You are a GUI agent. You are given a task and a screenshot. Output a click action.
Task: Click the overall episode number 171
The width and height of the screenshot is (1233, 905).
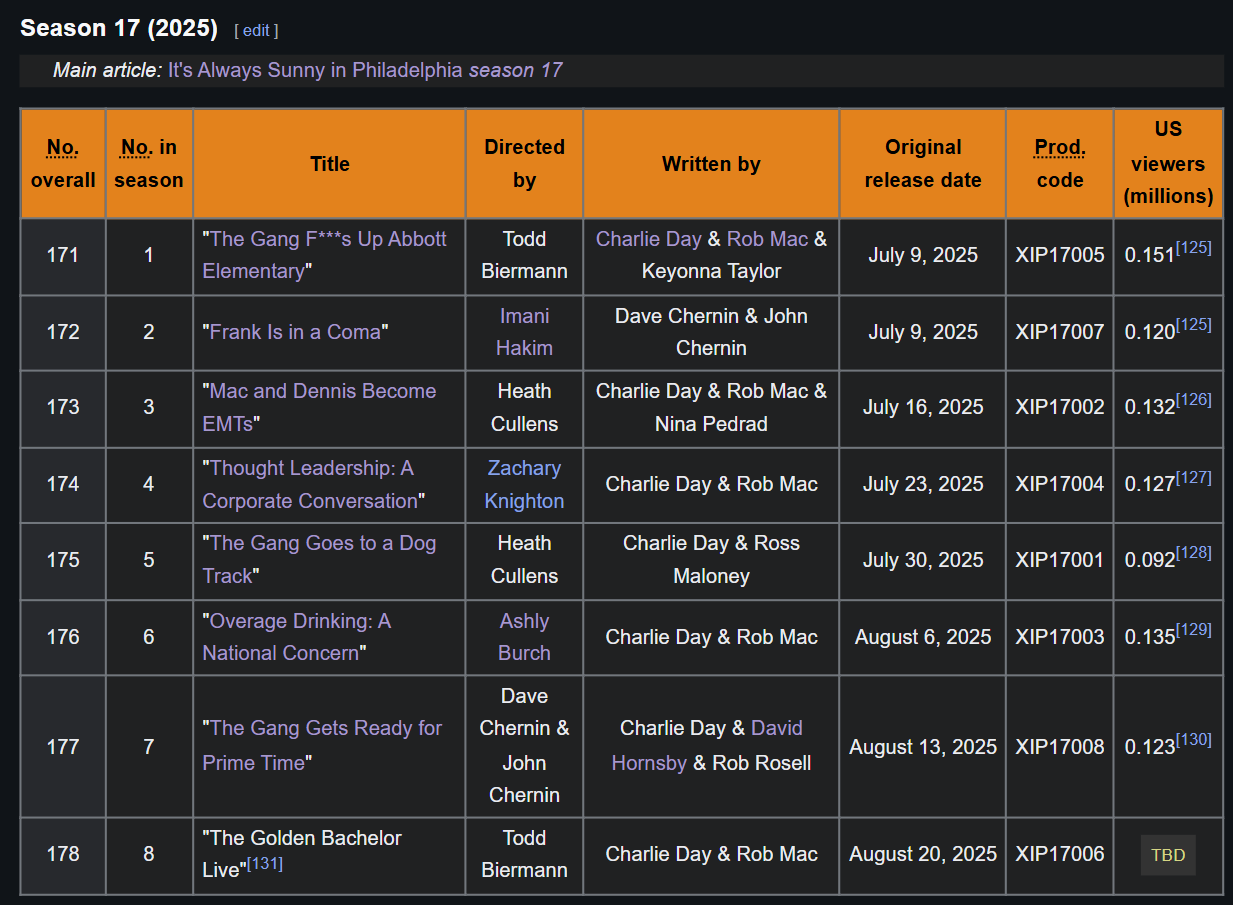[63, 255]
